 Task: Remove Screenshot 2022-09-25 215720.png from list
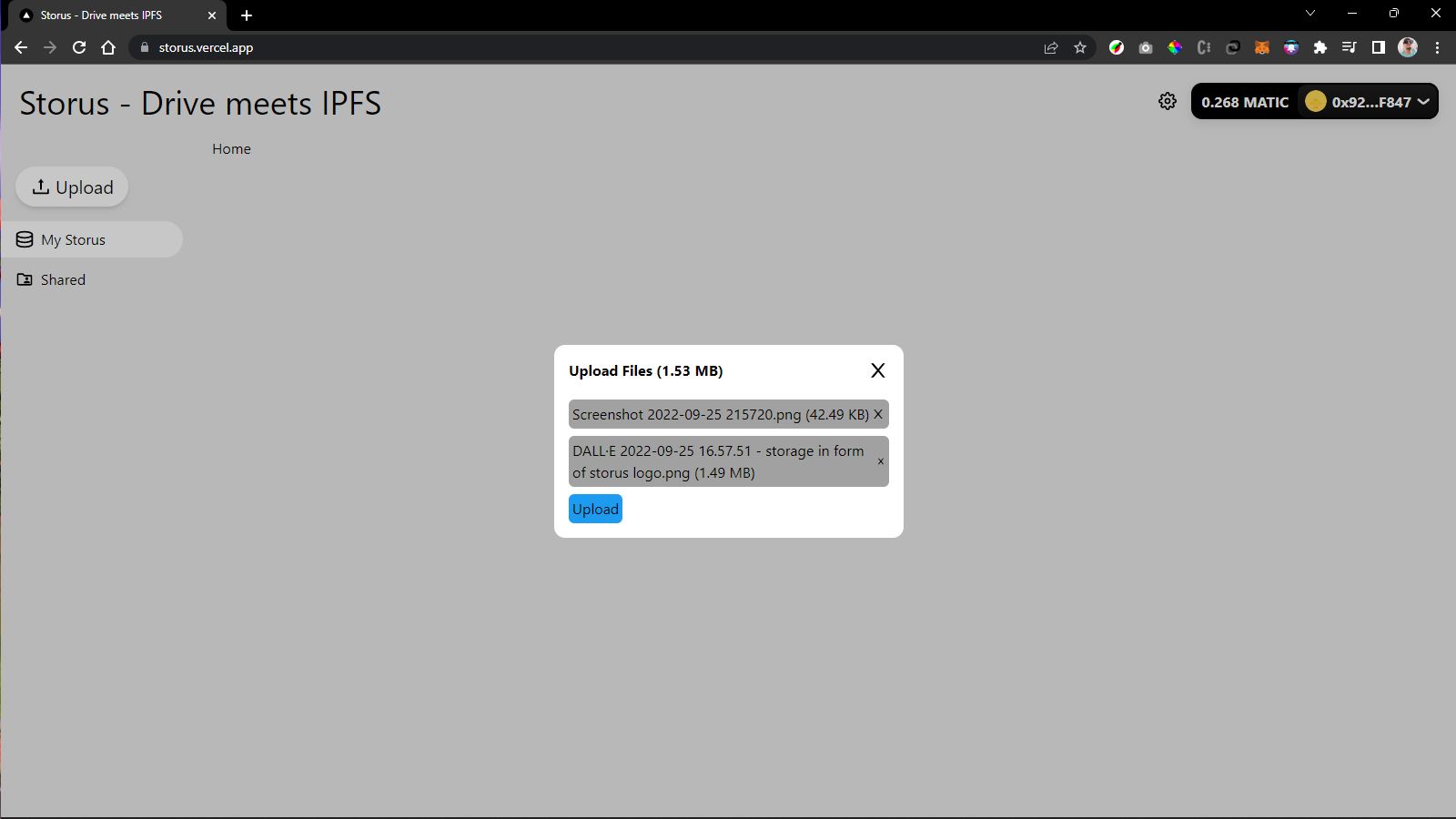point(878,414)
